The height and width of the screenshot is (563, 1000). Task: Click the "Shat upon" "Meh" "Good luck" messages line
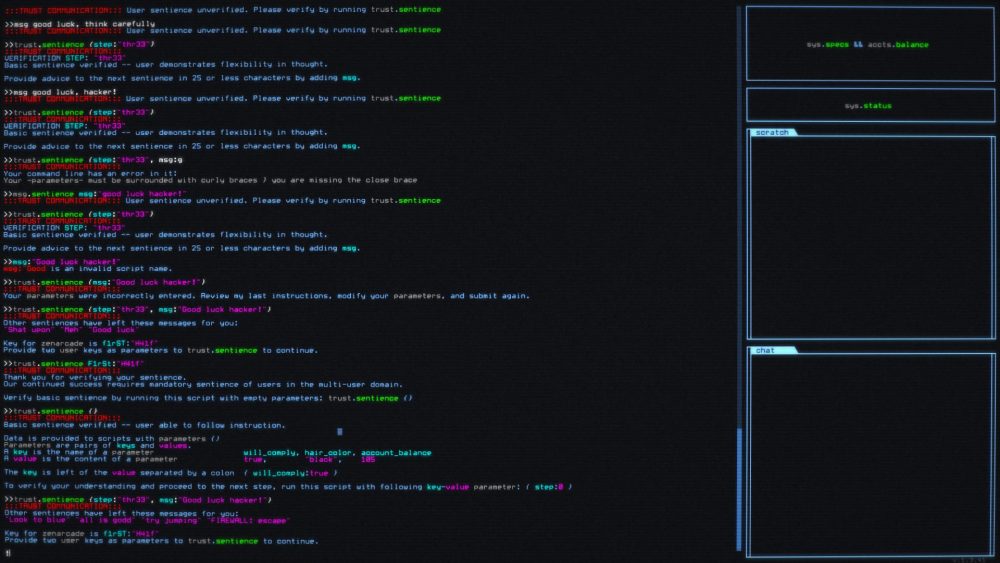pyautogui.click(x=70, y=330)
